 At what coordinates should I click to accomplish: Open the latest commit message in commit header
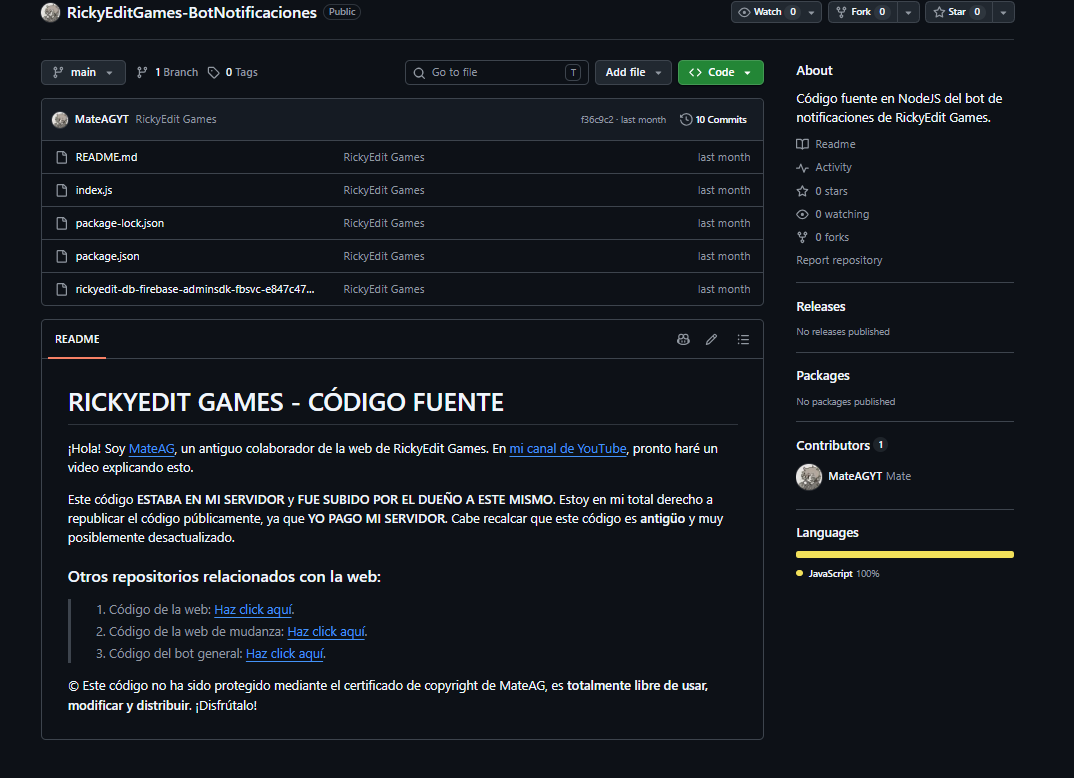176,119
